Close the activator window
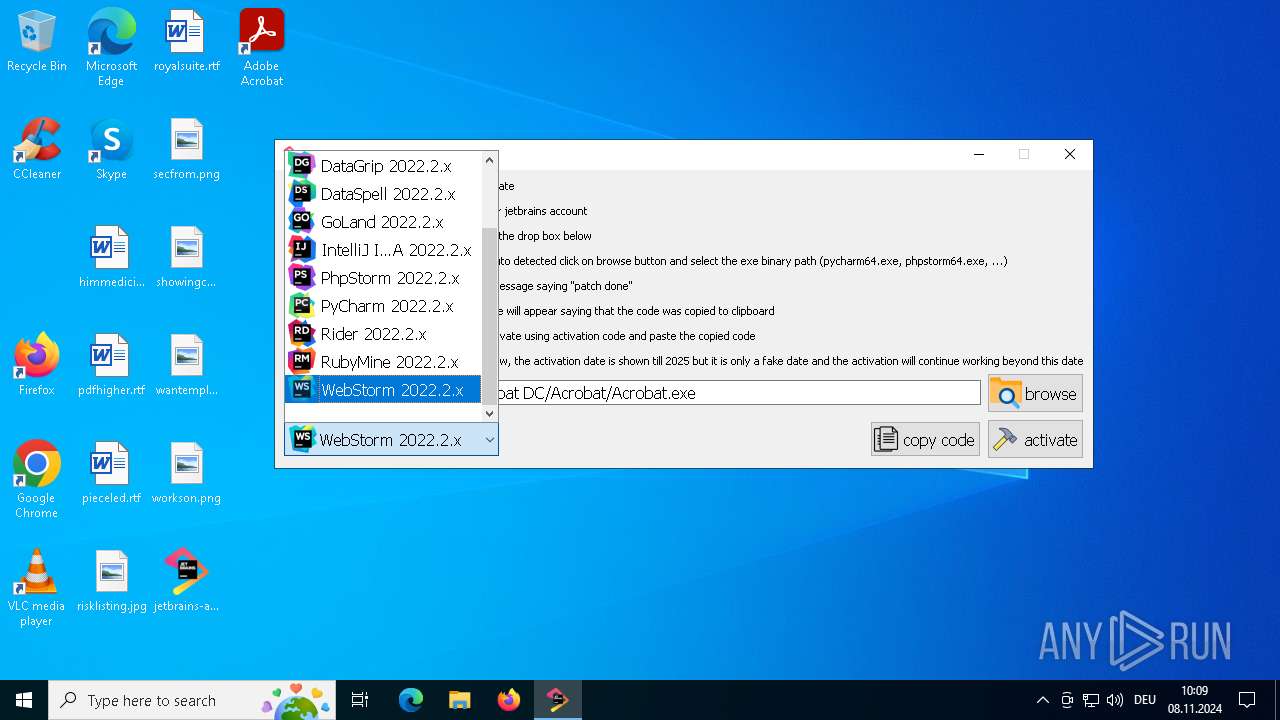The width and height of the screenshot is (1280, 720). point(1069,155)
